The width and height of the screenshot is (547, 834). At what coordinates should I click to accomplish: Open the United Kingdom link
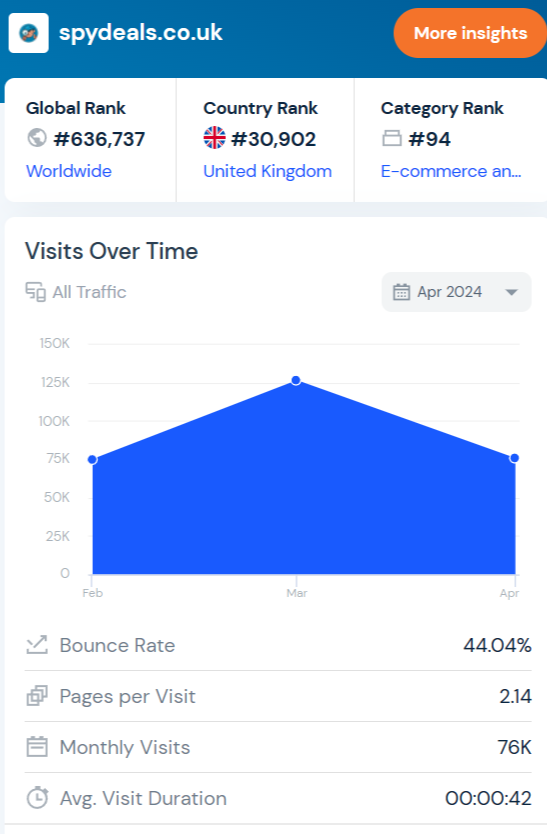pyautogui.click(x=268, y=171)
